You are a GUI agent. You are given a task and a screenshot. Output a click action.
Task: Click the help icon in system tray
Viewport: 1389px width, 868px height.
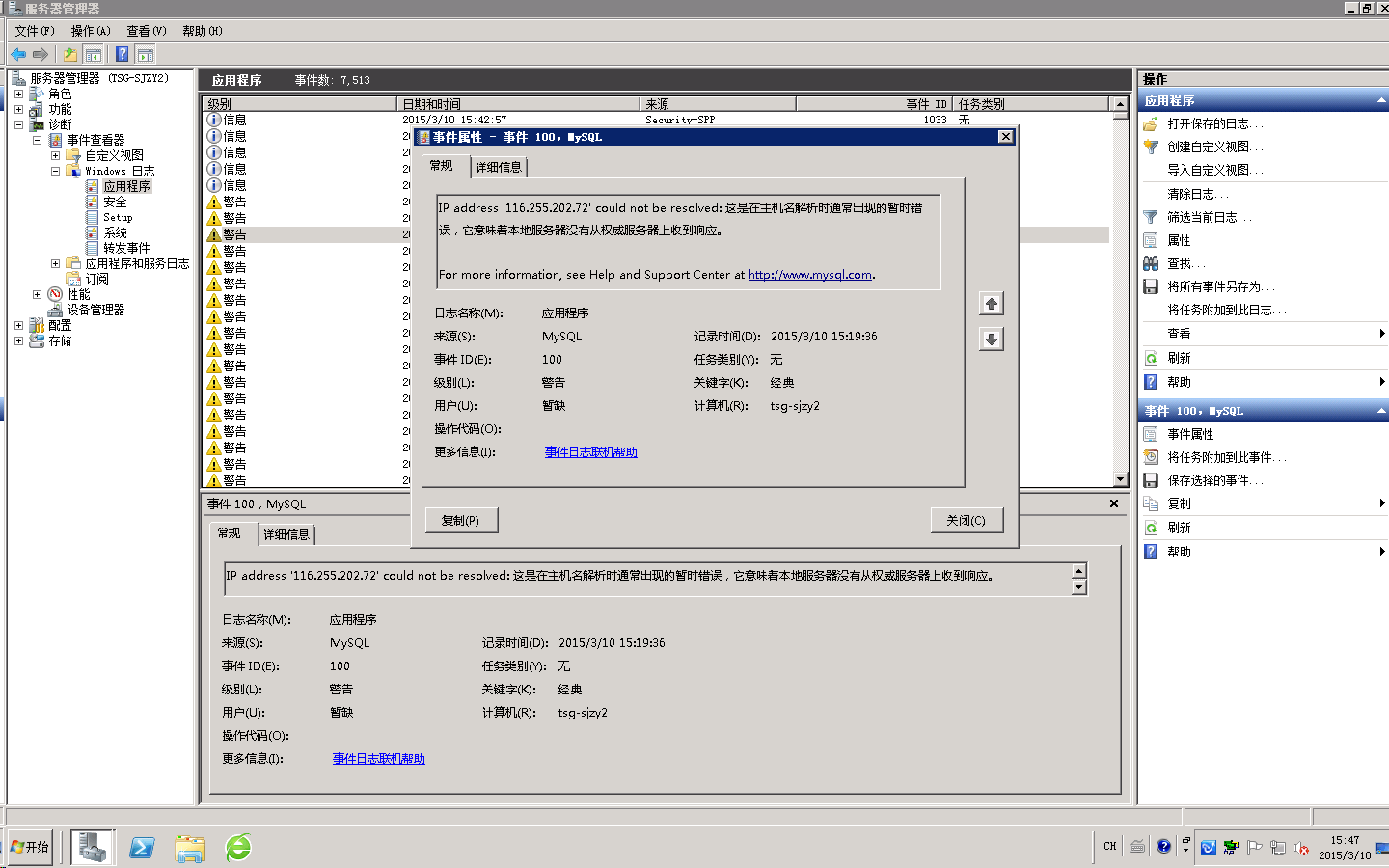point(1163,847)
